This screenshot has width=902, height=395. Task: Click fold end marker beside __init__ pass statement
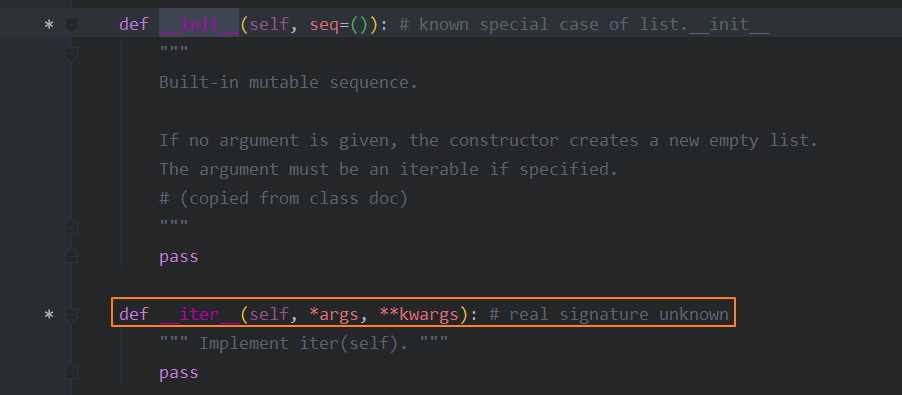[x=72, y=256]
